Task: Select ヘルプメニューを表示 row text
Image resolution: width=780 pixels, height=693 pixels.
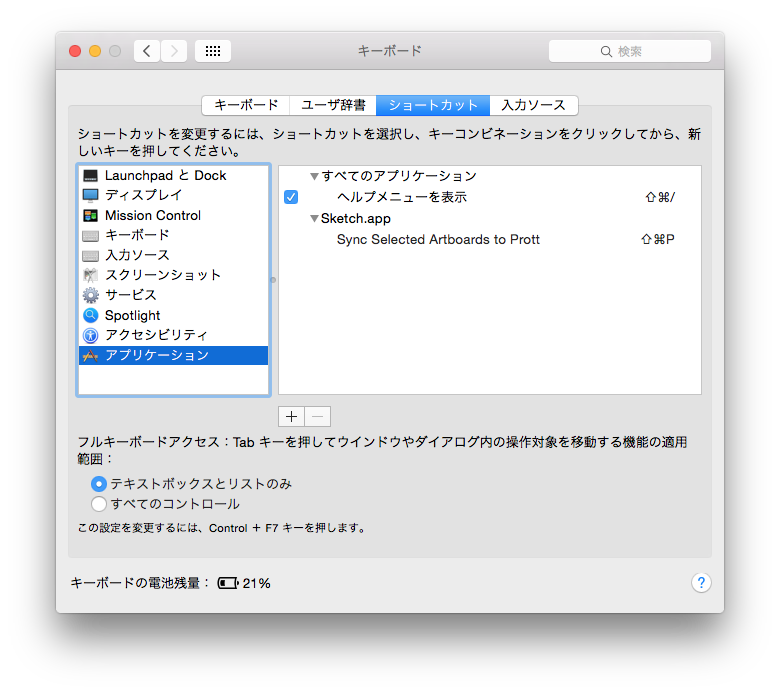Action: pos(402,197)
